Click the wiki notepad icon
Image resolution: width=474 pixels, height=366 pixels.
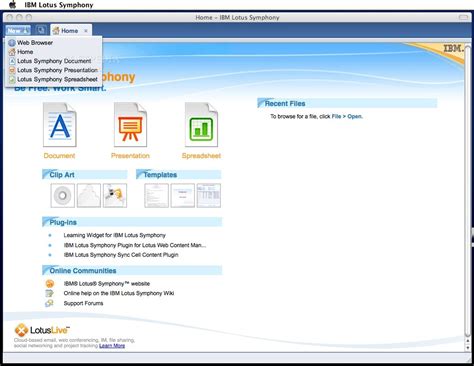[x=49, y=293]
